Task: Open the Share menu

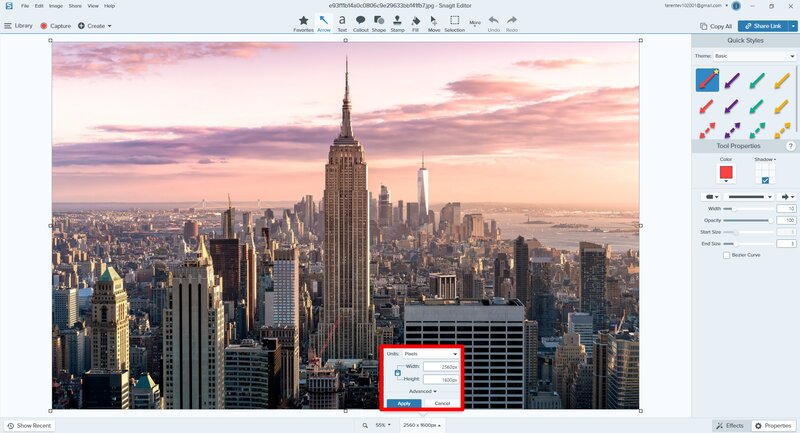Action: click(75, 6)
